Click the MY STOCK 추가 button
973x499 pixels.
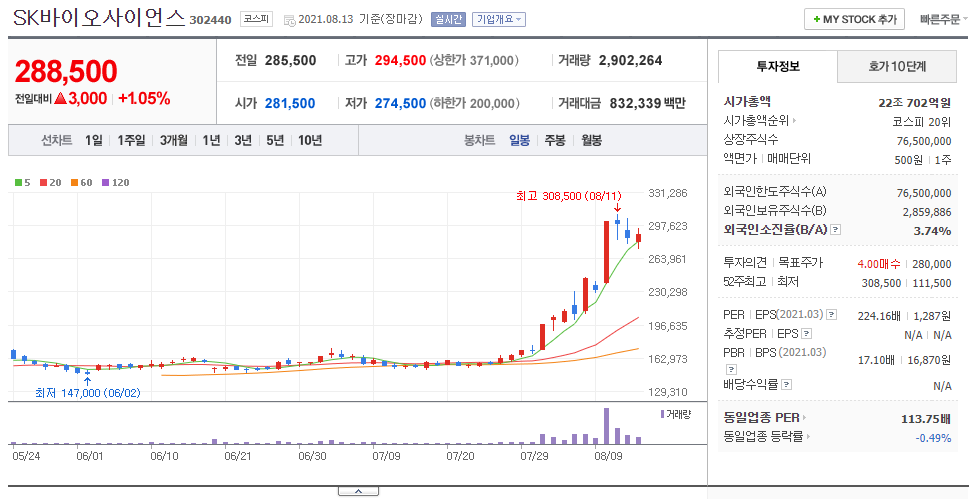[x=854, y=19]
